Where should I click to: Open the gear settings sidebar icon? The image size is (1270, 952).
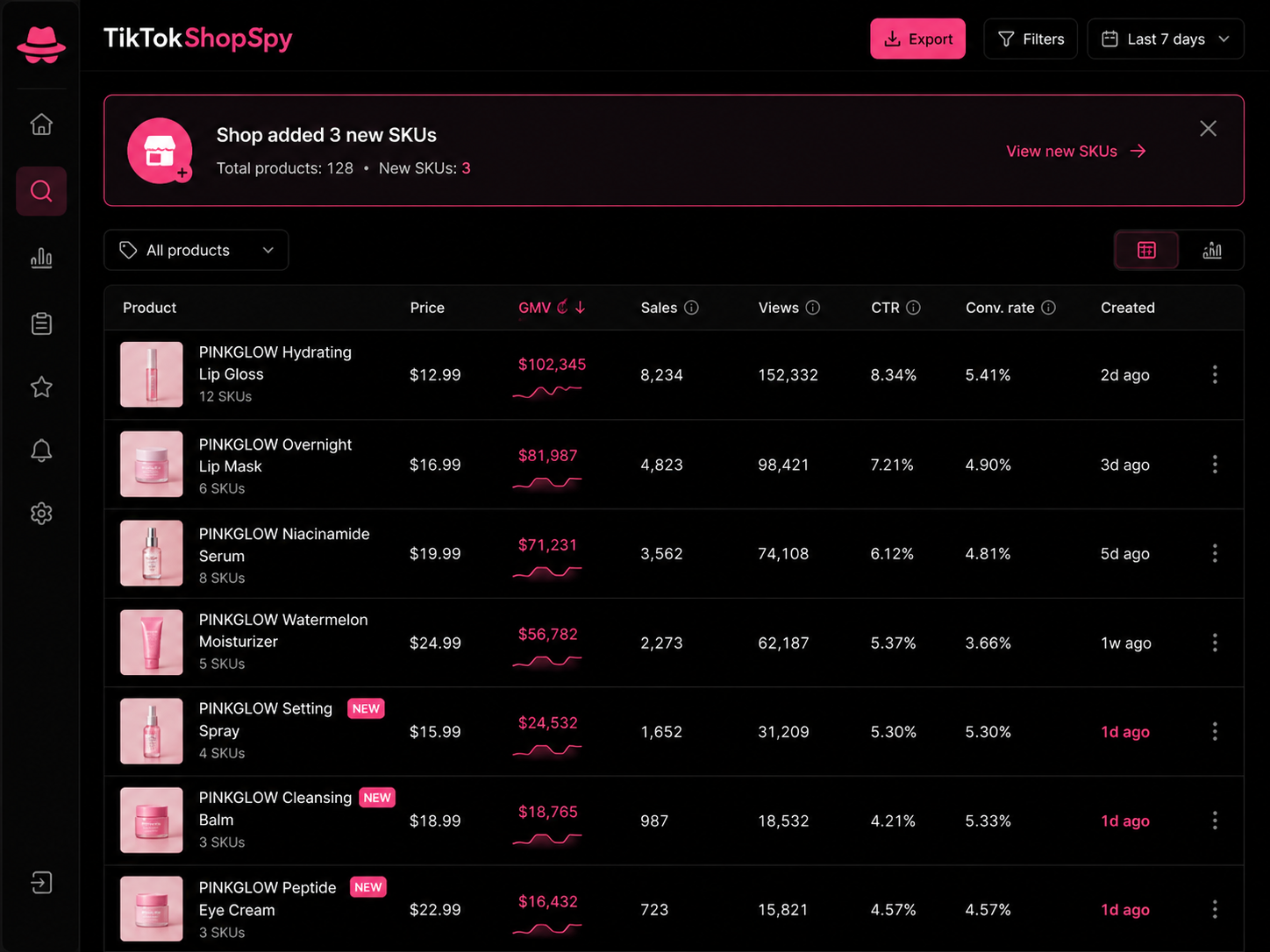point(41,514)
